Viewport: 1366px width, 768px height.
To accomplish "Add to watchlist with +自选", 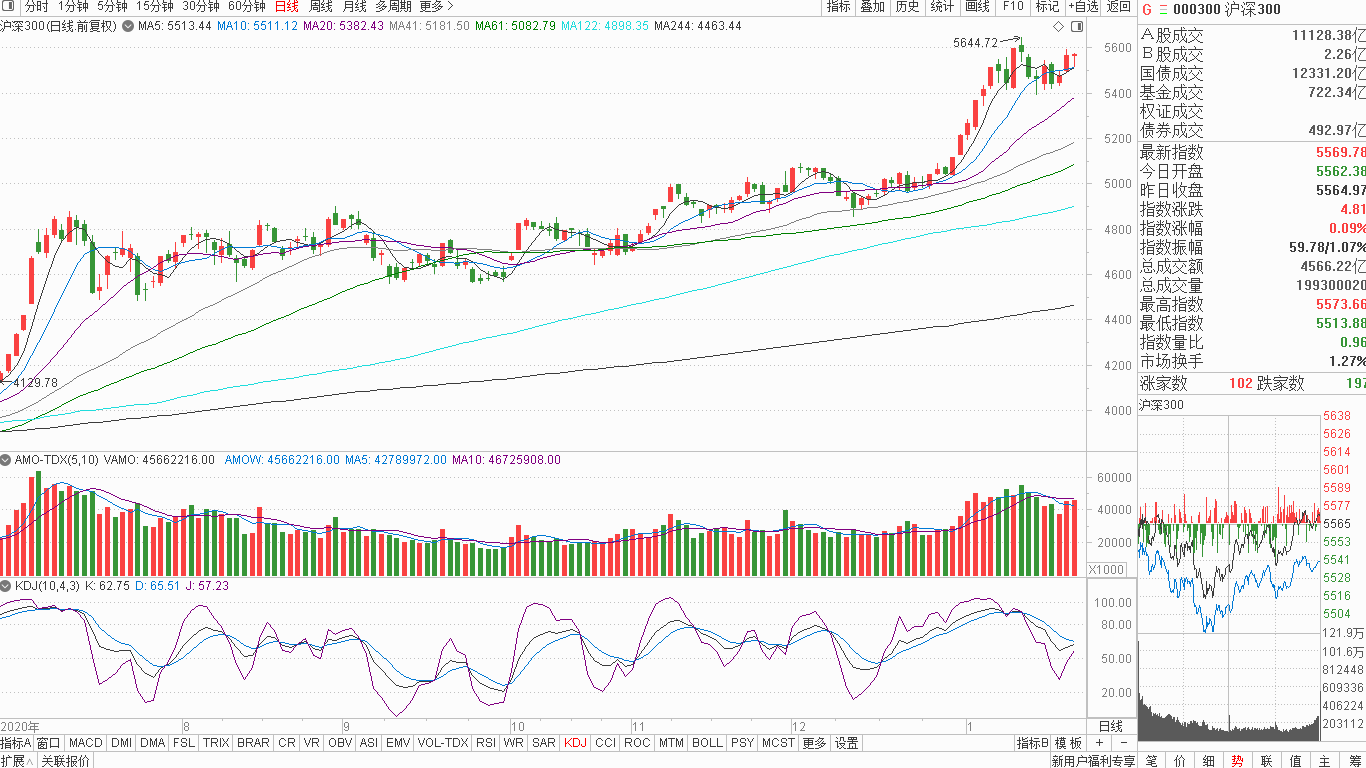I will click(x=1083, y=7).
